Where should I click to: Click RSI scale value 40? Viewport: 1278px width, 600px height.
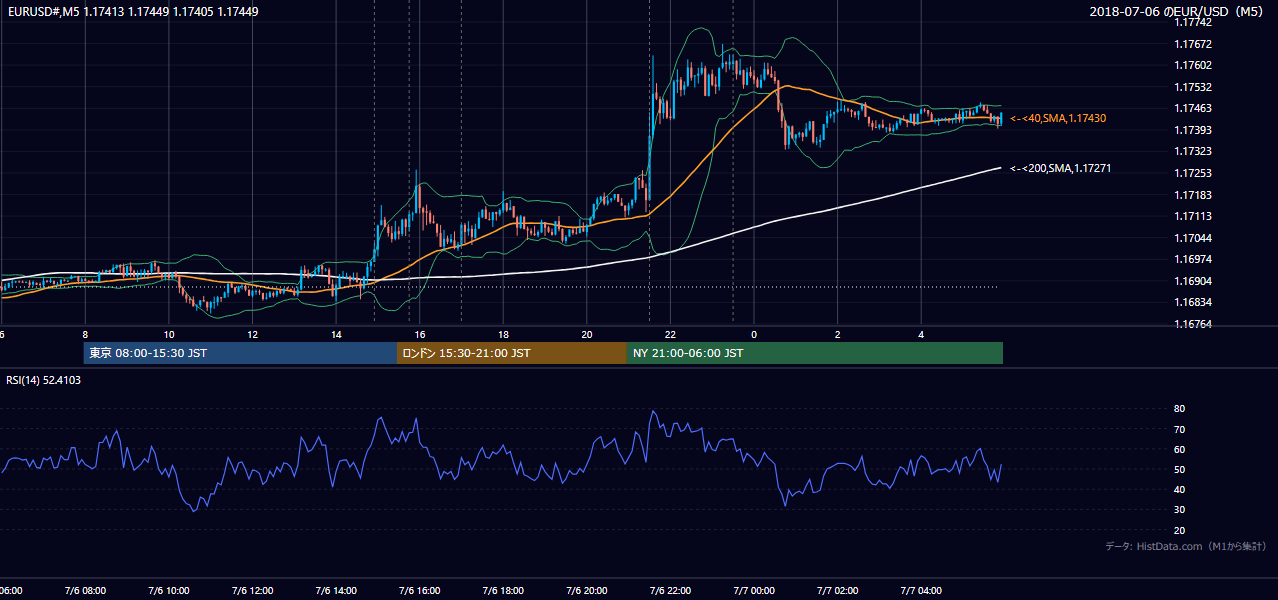(1180, 489)
